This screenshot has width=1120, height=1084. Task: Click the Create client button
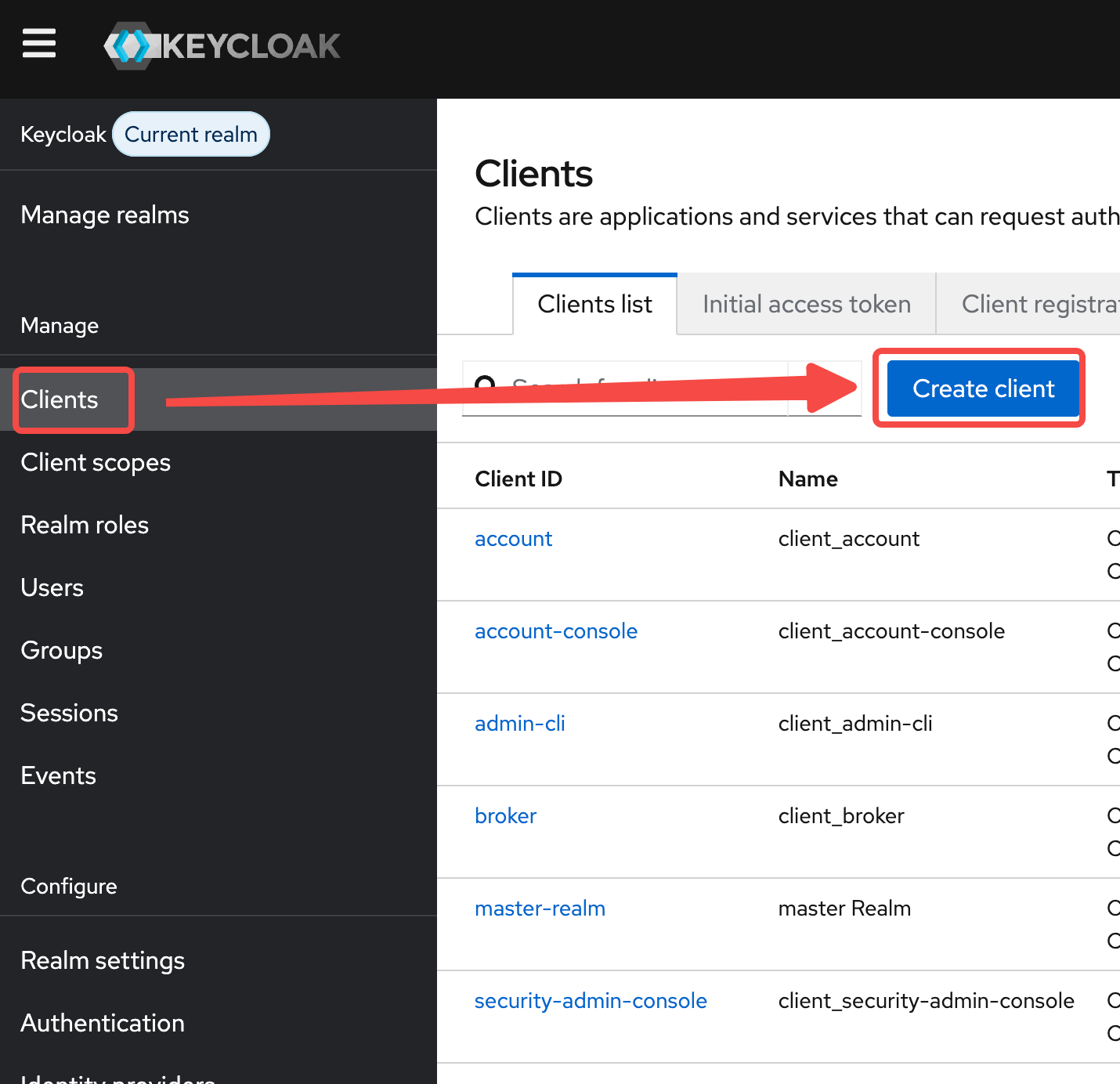click(x=984, y=388)
